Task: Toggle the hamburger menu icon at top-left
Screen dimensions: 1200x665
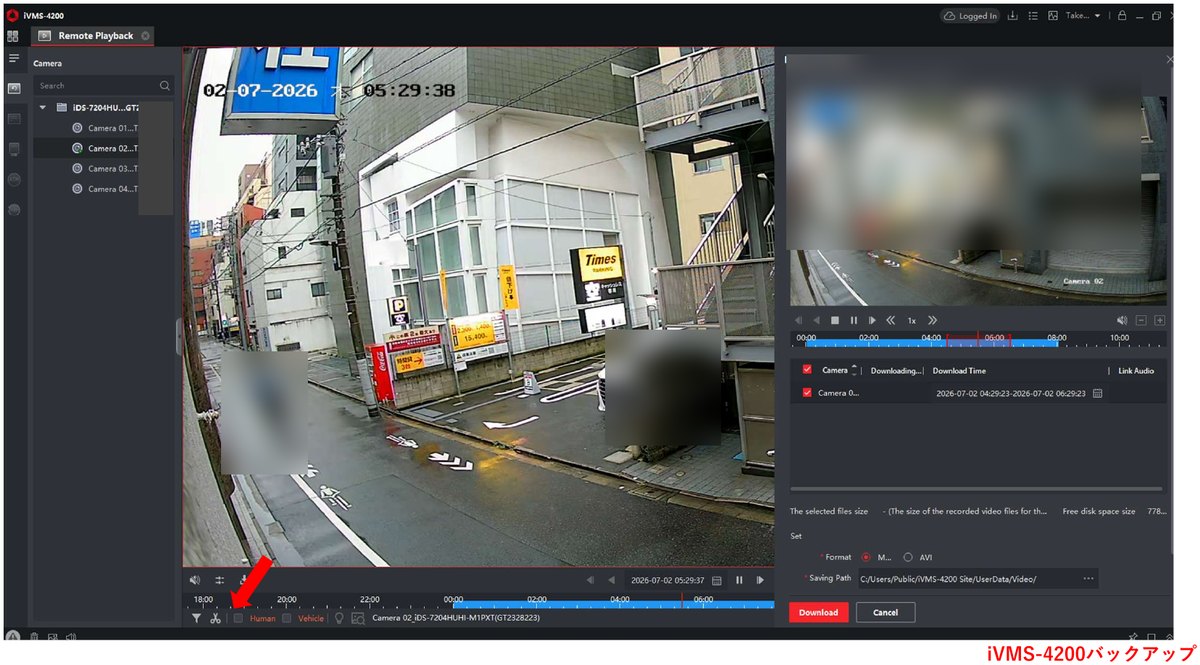Action: click(14, 58)
